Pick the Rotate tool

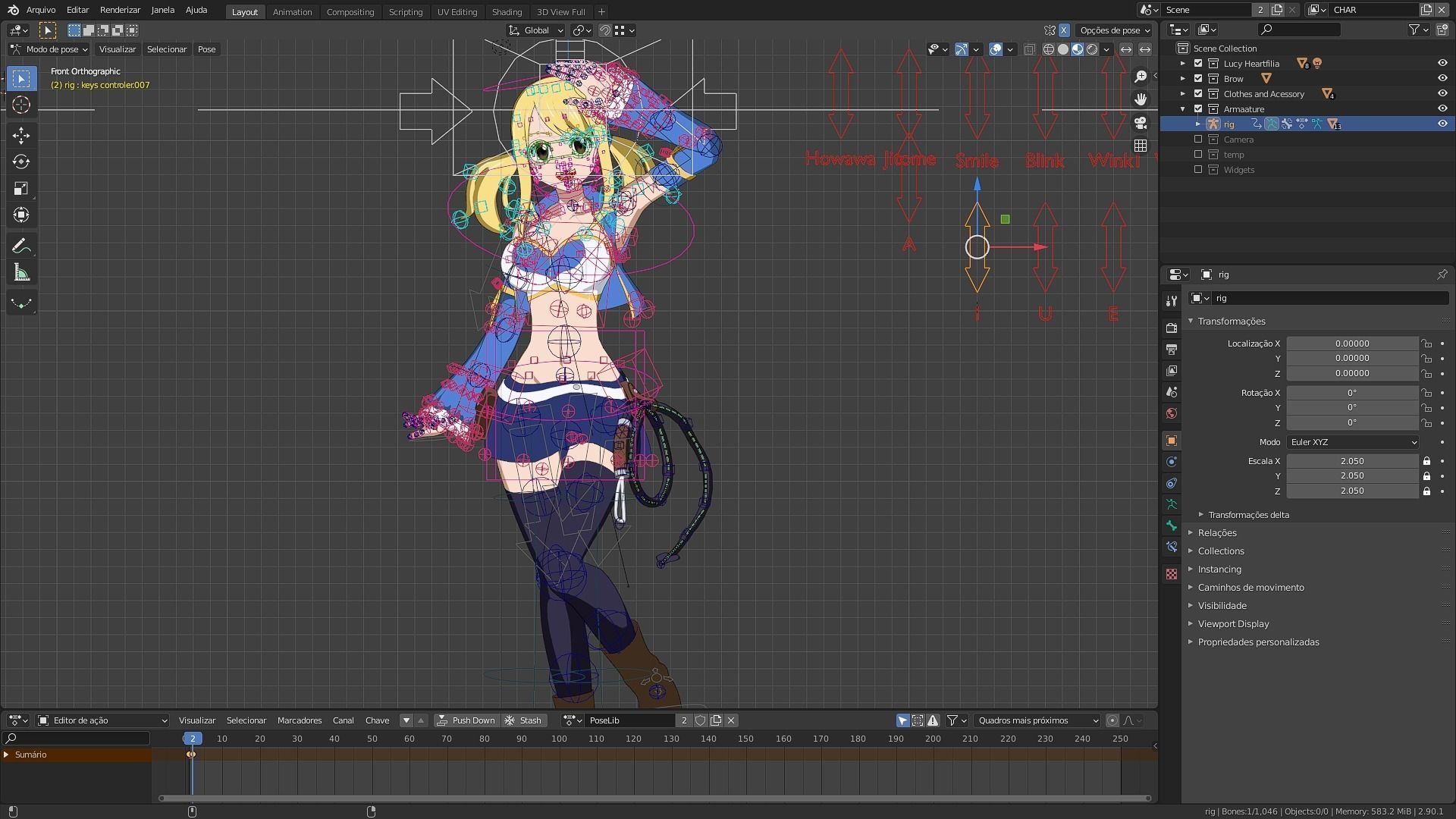(x=21, y=162)
